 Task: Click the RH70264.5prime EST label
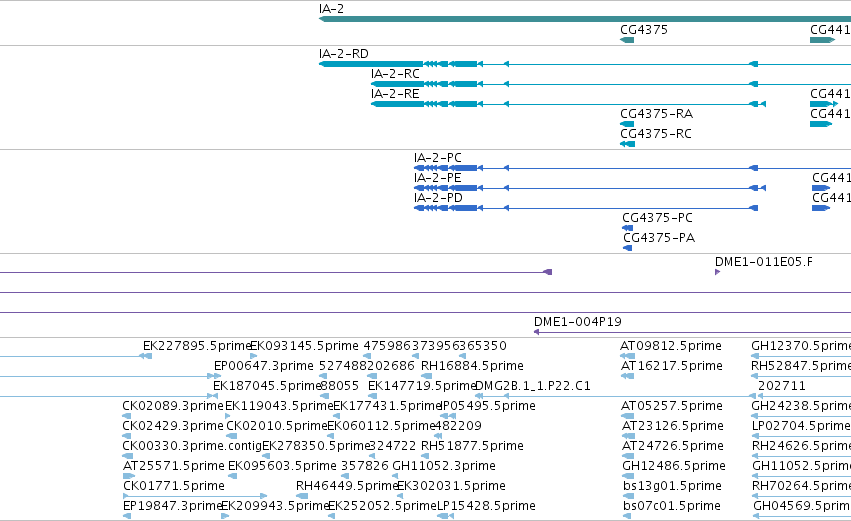click(x=802, y=487)
